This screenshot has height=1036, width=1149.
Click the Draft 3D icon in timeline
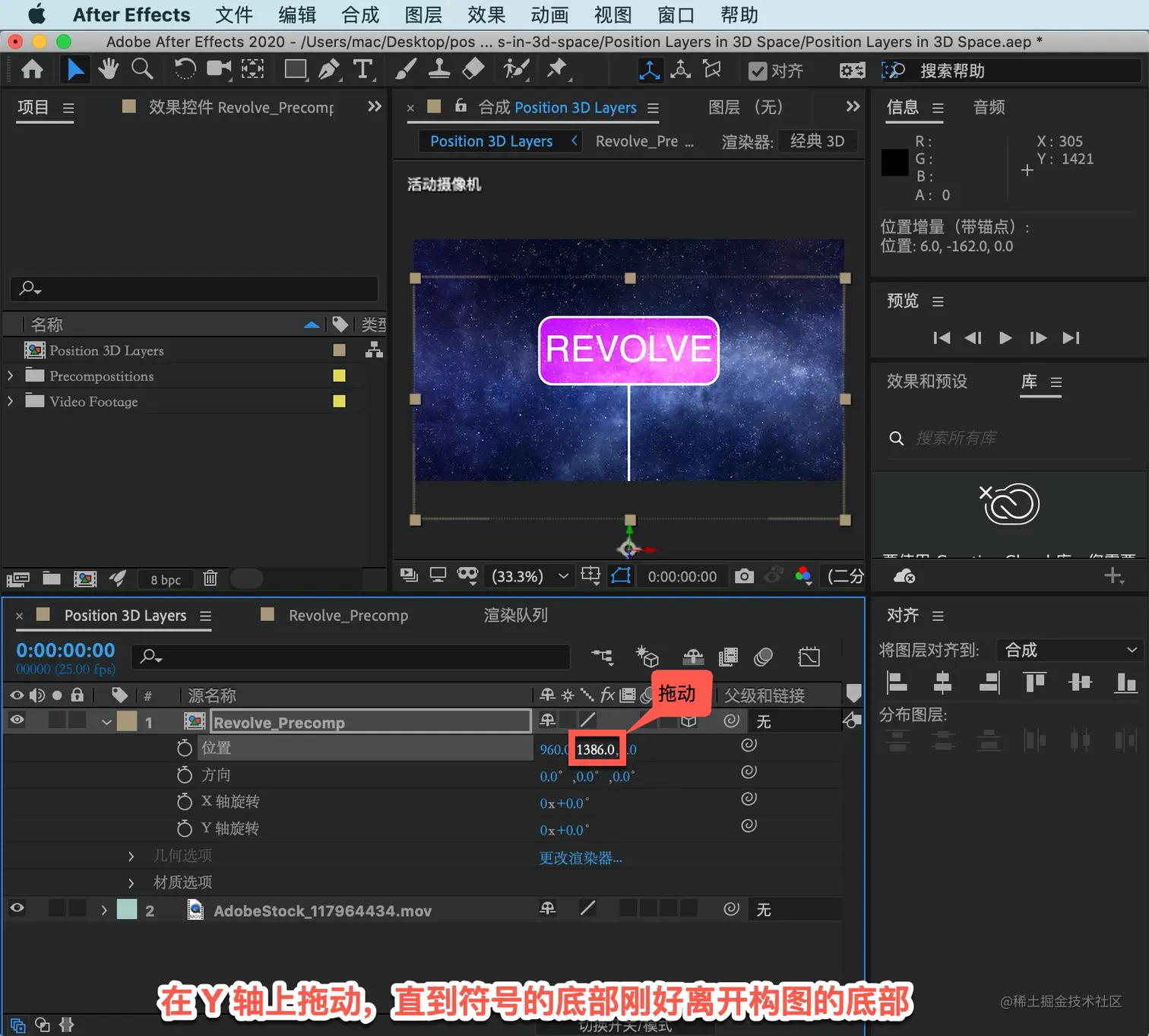pos(647,656)
